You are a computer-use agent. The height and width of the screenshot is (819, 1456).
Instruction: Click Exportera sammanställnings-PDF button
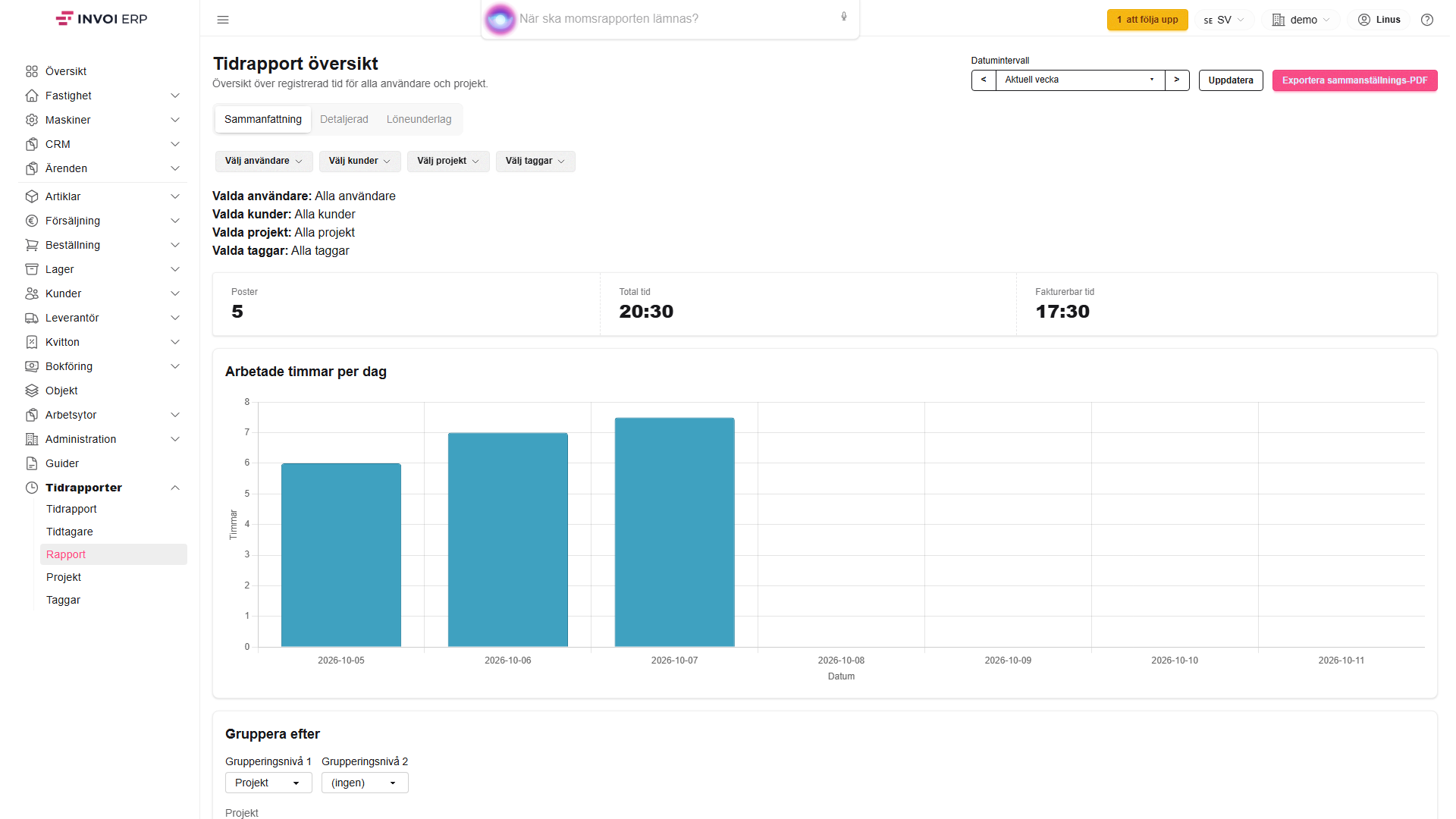click(x=1354, y=80)
